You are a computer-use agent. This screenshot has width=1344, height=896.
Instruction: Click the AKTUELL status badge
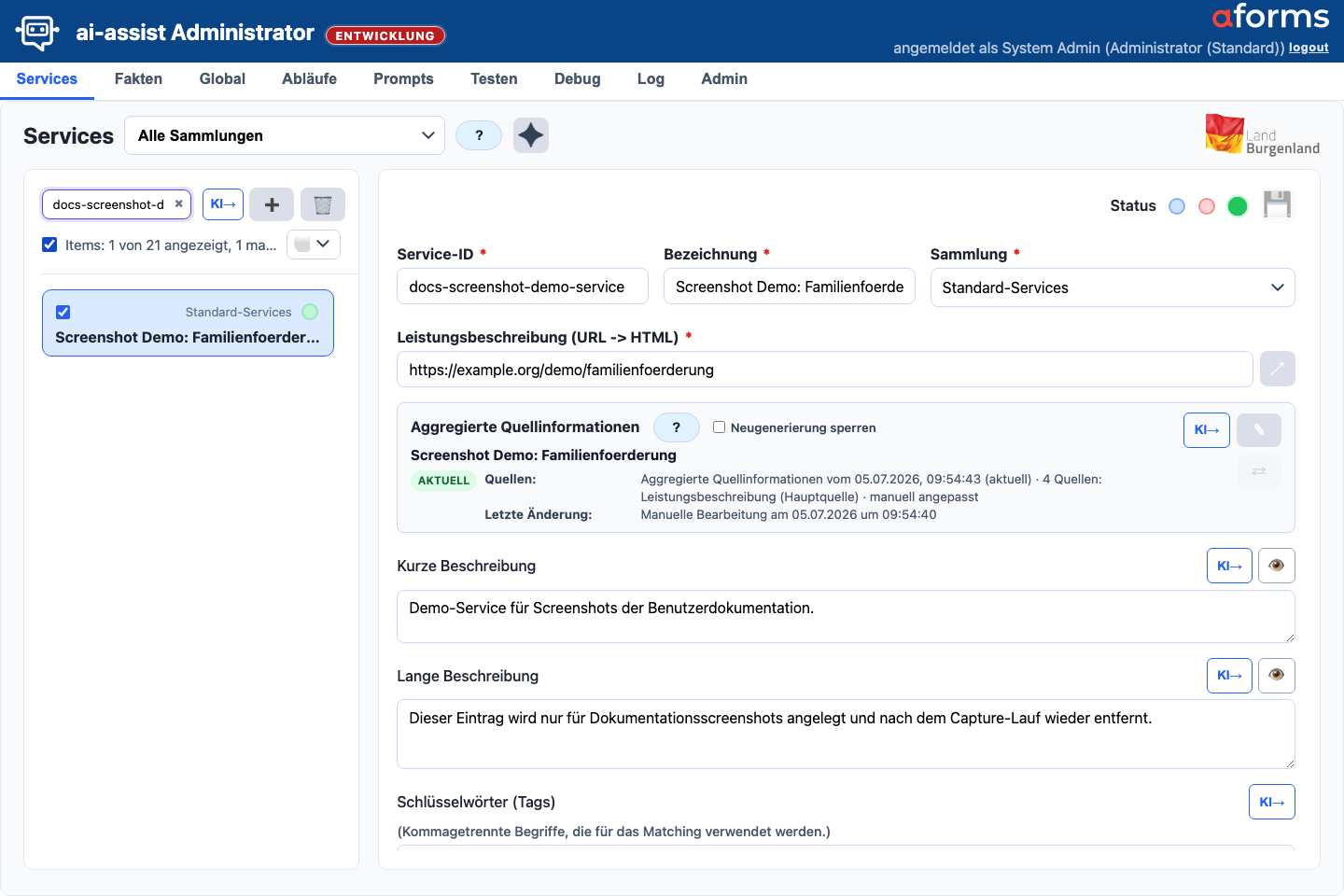[443, 481]
